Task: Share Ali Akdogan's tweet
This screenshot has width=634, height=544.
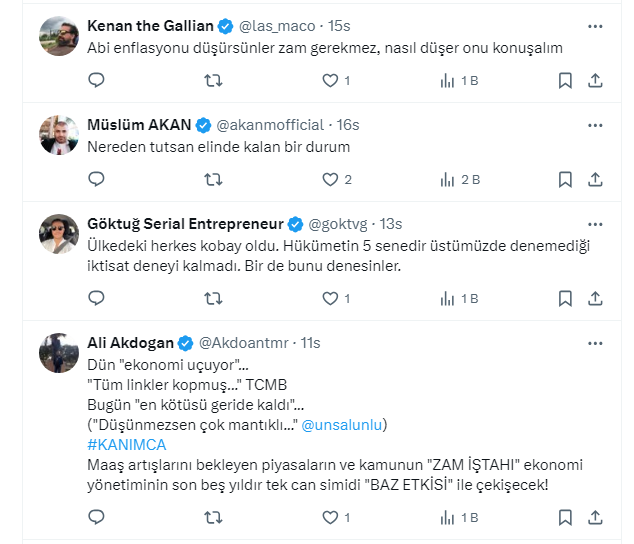Action: tap(594, 517)
